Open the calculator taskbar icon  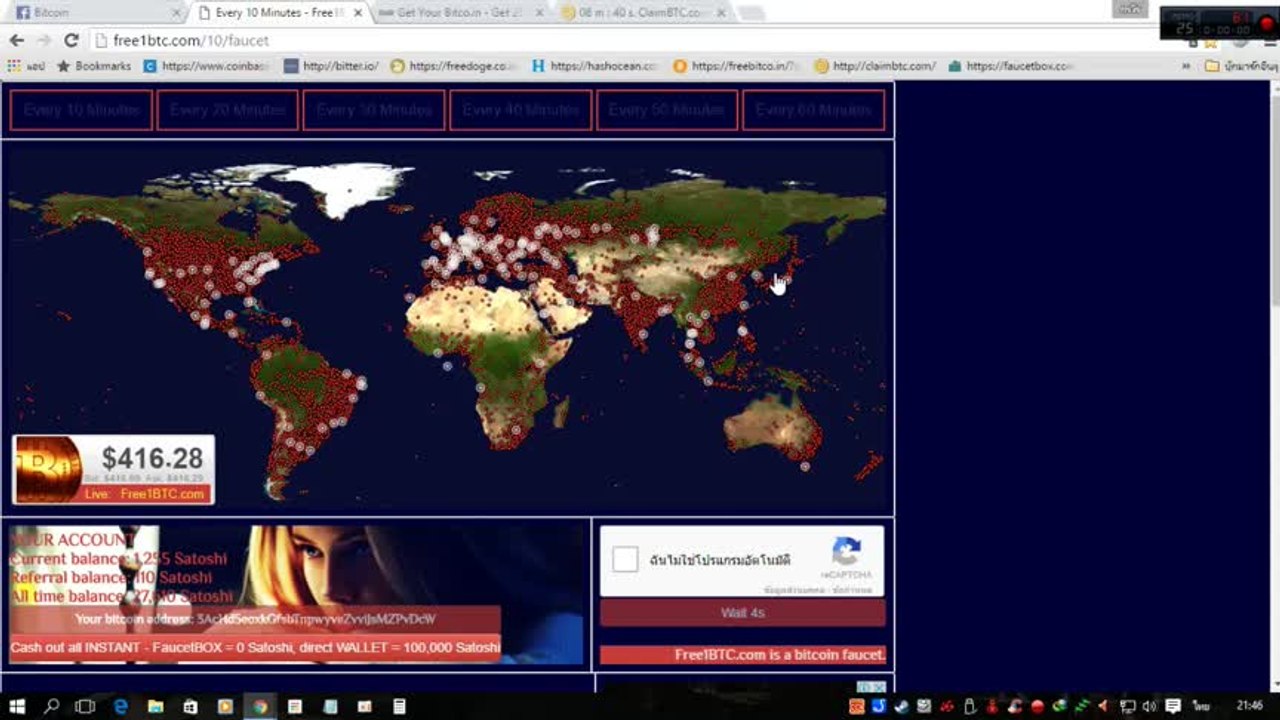tap(399, 706)
